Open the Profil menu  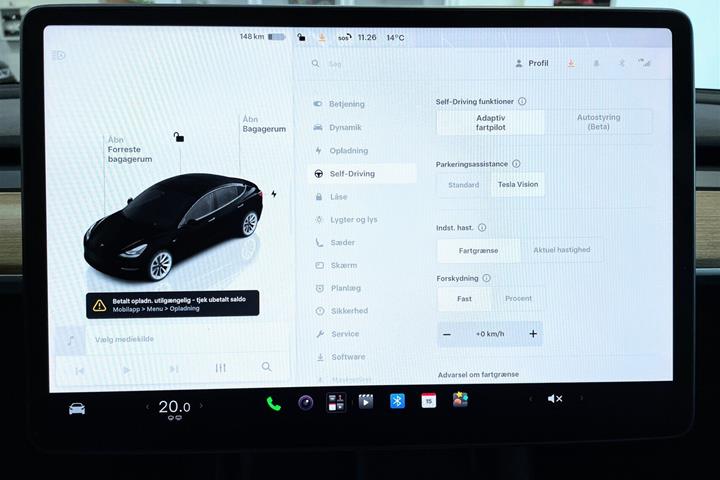point(532,63)
